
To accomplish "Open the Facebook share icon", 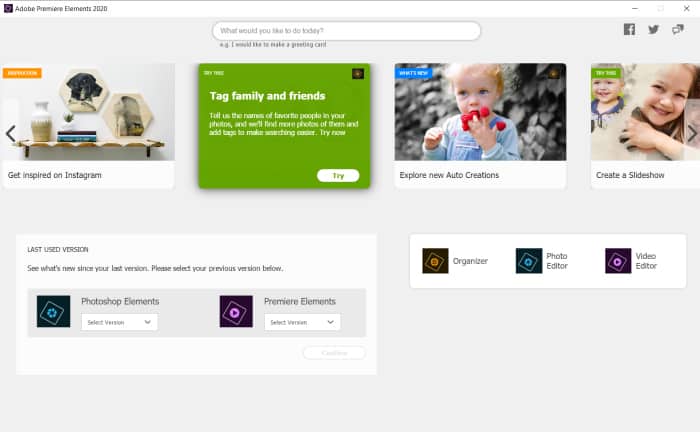I will coord(629,29).
